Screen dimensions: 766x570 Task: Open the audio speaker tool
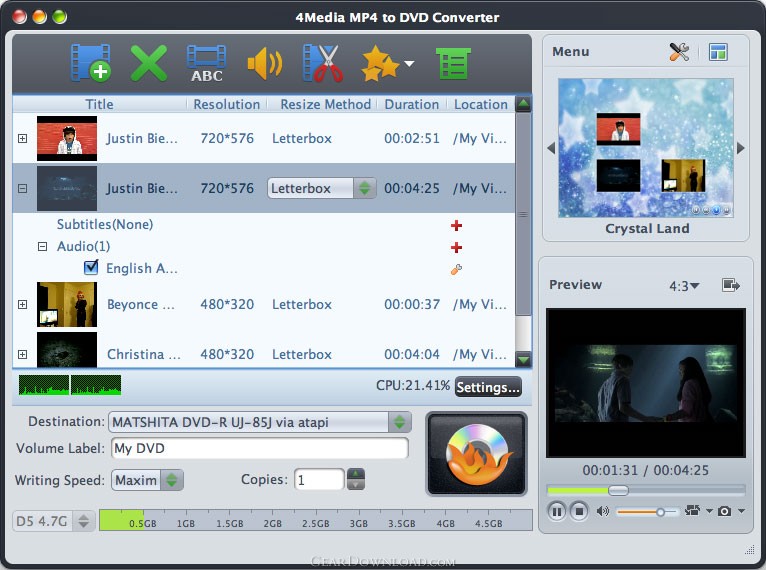(265, 63)
